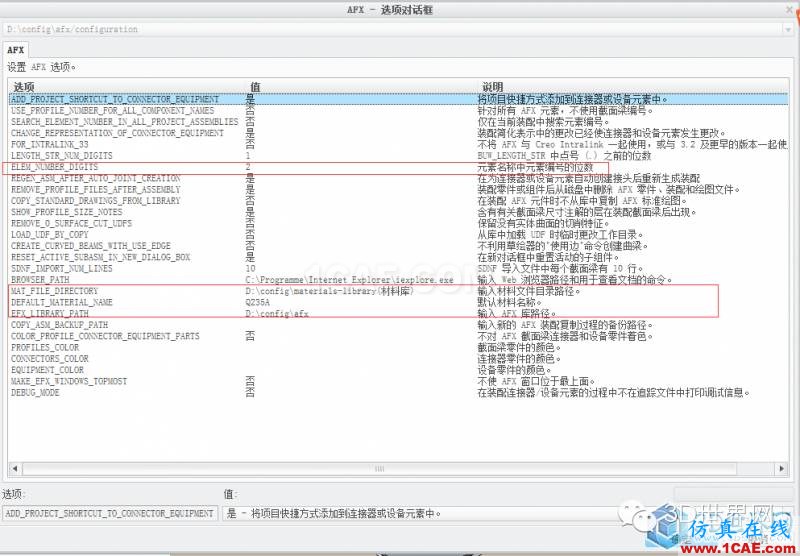Select EFX_LIBRARY_PATH option
This screenshot has height=556, width=800.
[49, 313]
